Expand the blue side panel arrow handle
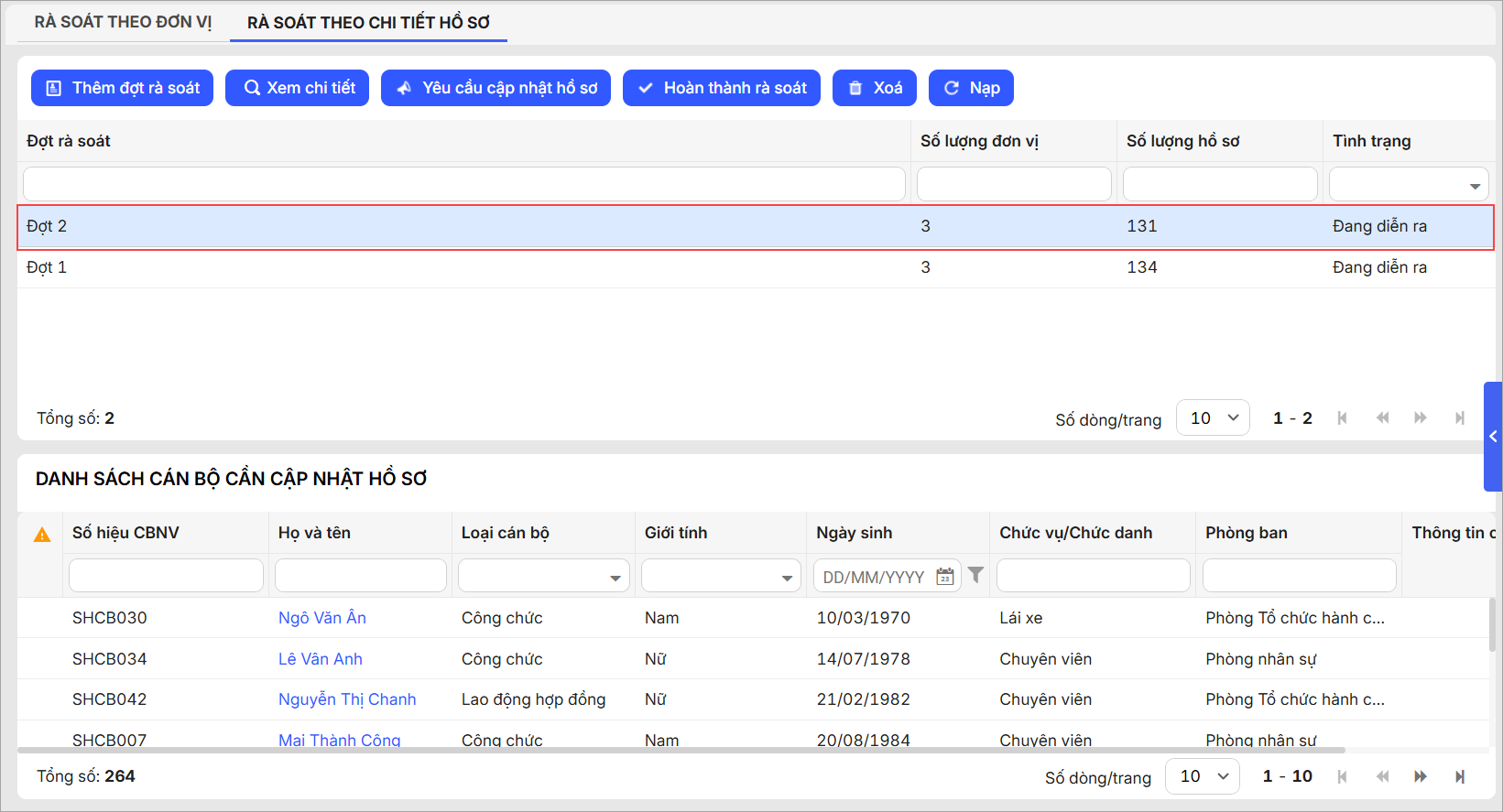 click(x=1493, y=437)
